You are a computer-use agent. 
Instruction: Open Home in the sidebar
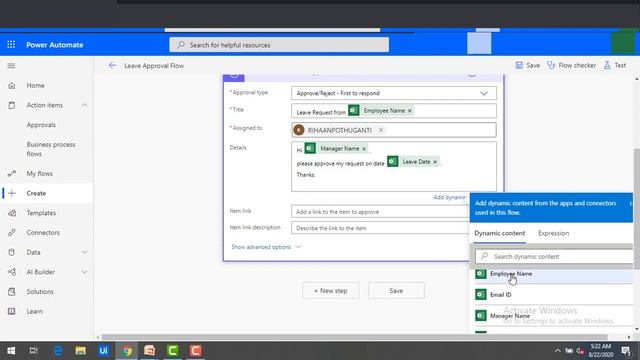(35, 85)
